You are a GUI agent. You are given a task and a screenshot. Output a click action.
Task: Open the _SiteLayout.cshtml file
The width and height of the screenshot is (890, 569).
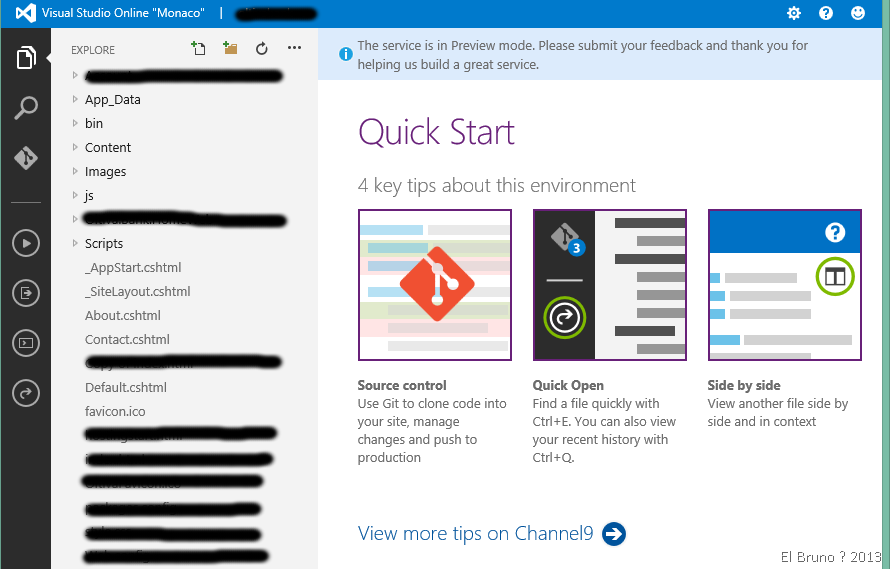coord(137,292)
